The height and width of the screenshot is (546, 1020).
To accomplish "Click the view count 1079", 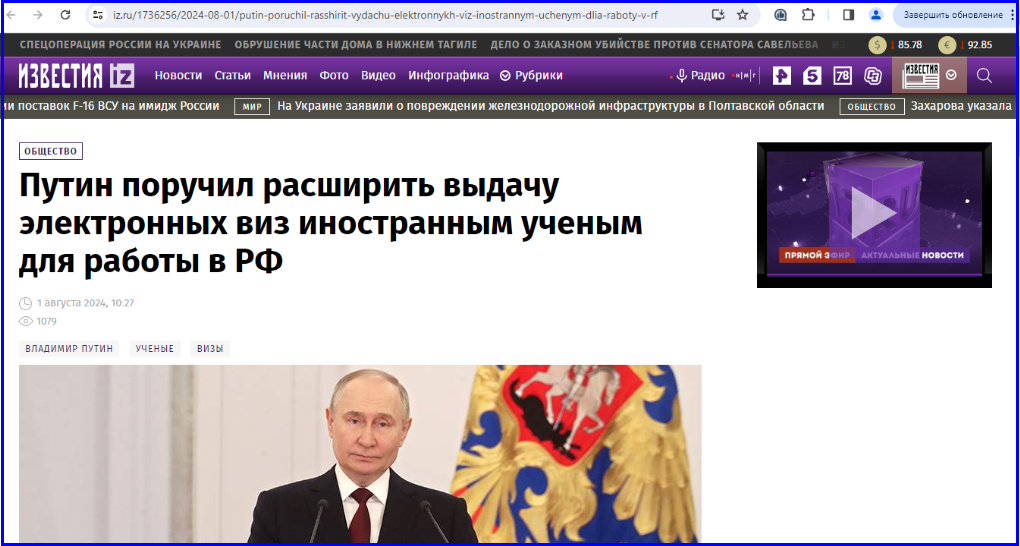I will pos(46,321).
